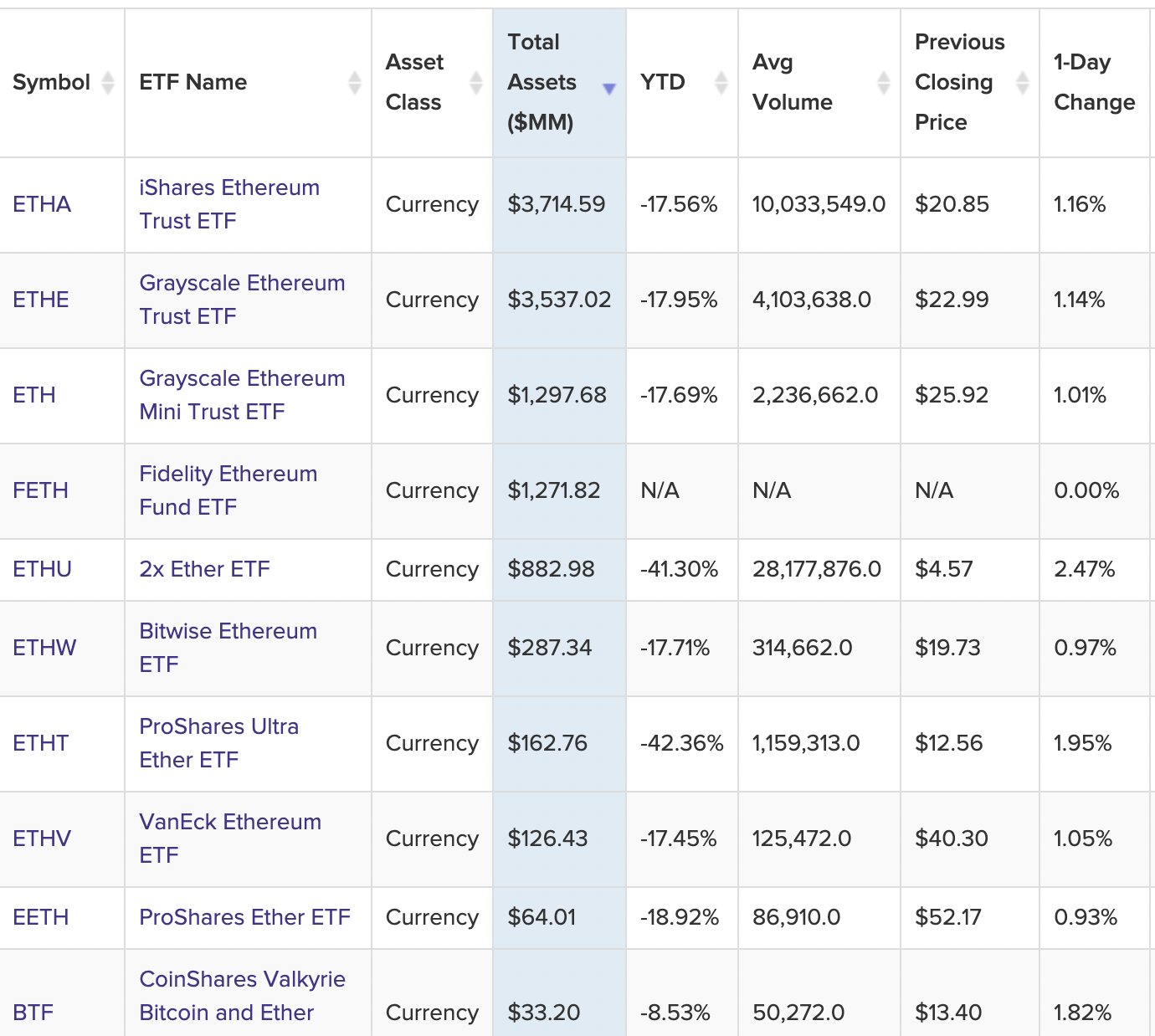Open the 2x Ether ETF link
Screen dimensions: 1155x1036
[x=204, y=569]
